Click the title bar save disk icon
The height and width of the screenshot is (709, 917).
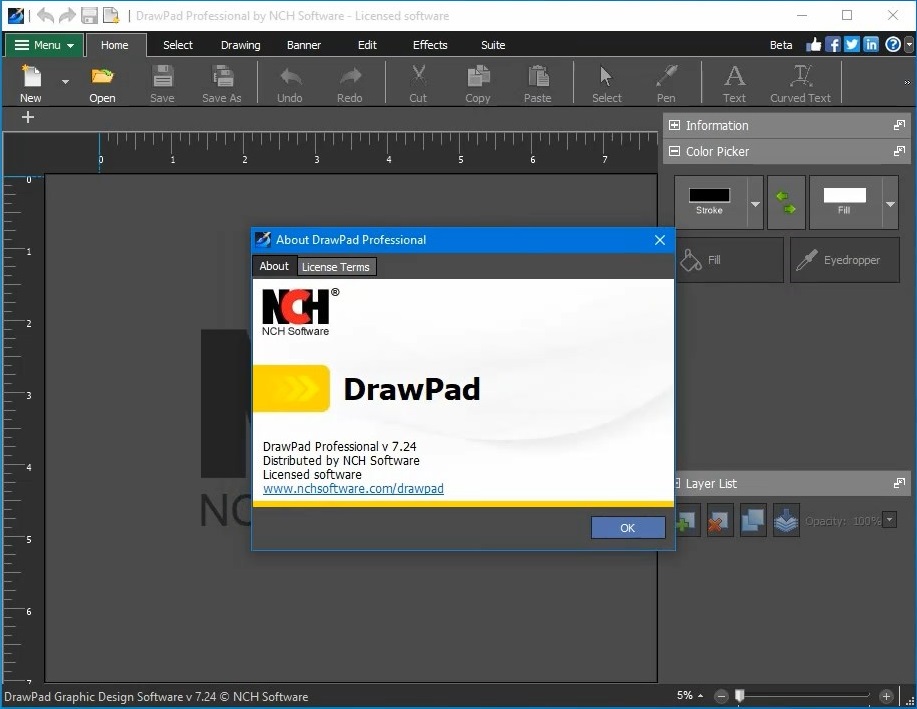point(89,16)
